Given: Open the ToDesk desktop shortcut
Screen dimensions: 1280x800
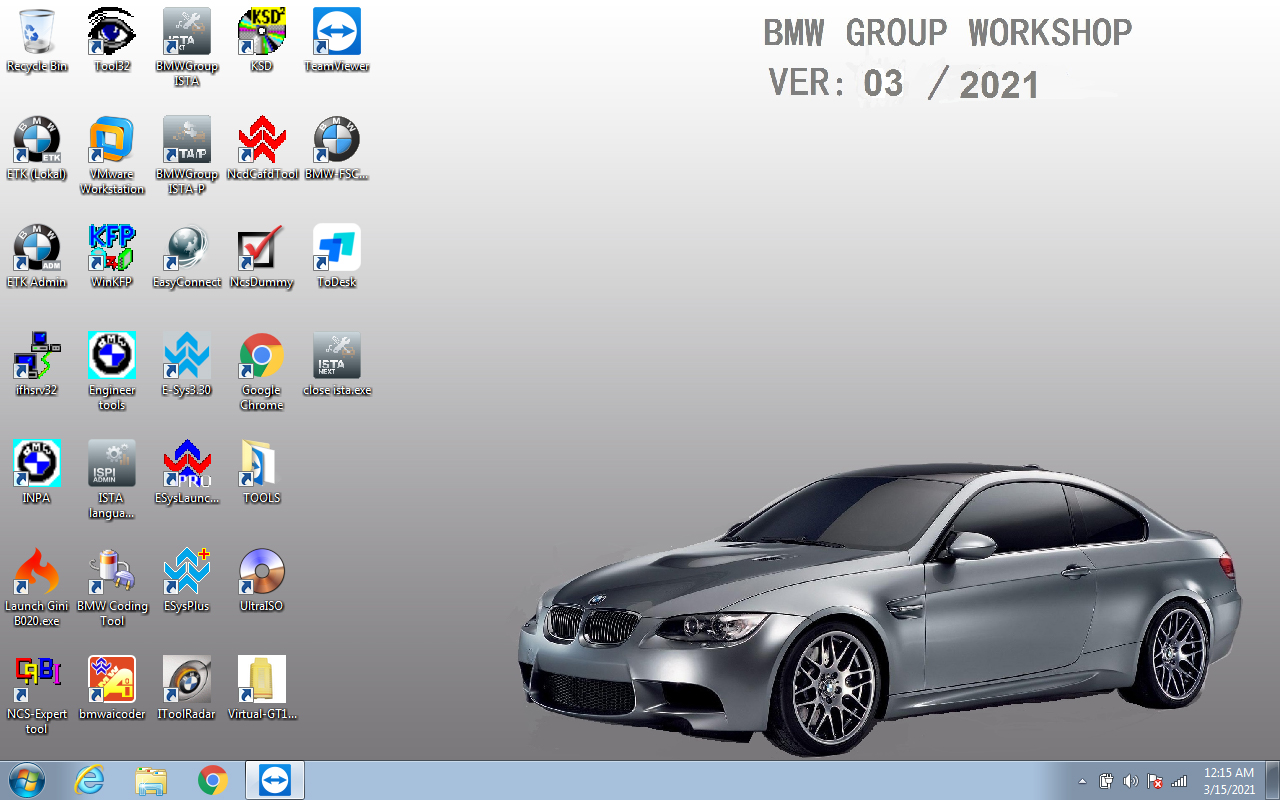Looking at the screenshot, I should (x=337, y=256).
